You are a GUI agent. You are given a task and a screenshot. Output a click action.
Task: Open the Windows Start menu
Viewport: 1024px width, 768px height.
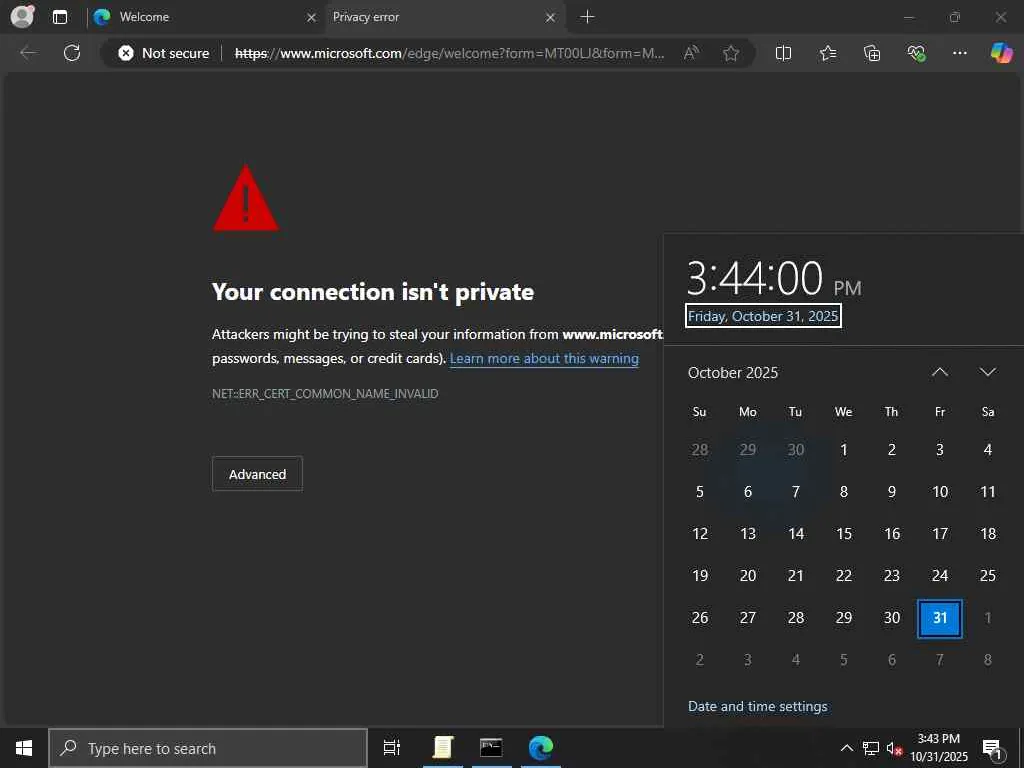(x=24, y=748)
